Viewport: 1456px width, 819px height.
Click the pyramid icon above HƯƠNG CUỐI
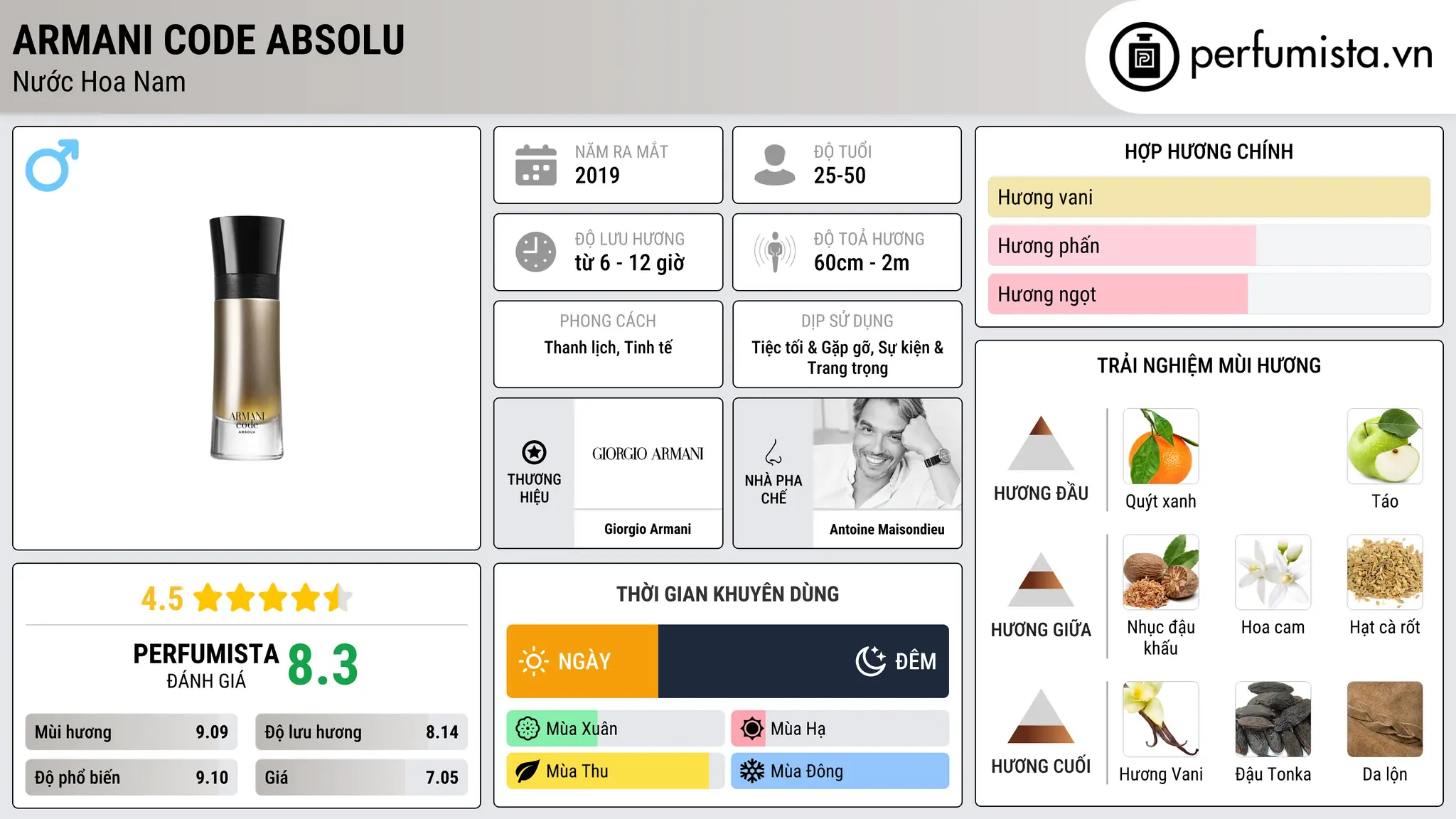pos(1041,716)
